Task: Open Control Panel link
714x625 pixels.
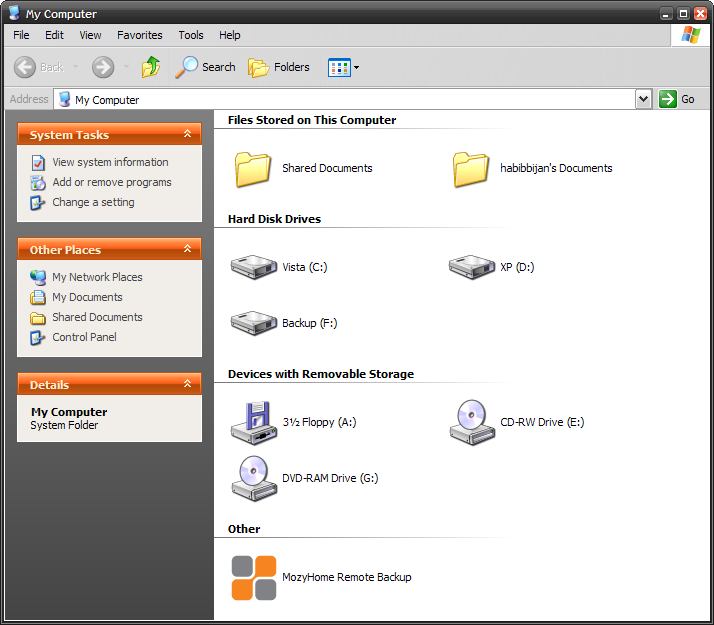Action: (x=84, y=337)
